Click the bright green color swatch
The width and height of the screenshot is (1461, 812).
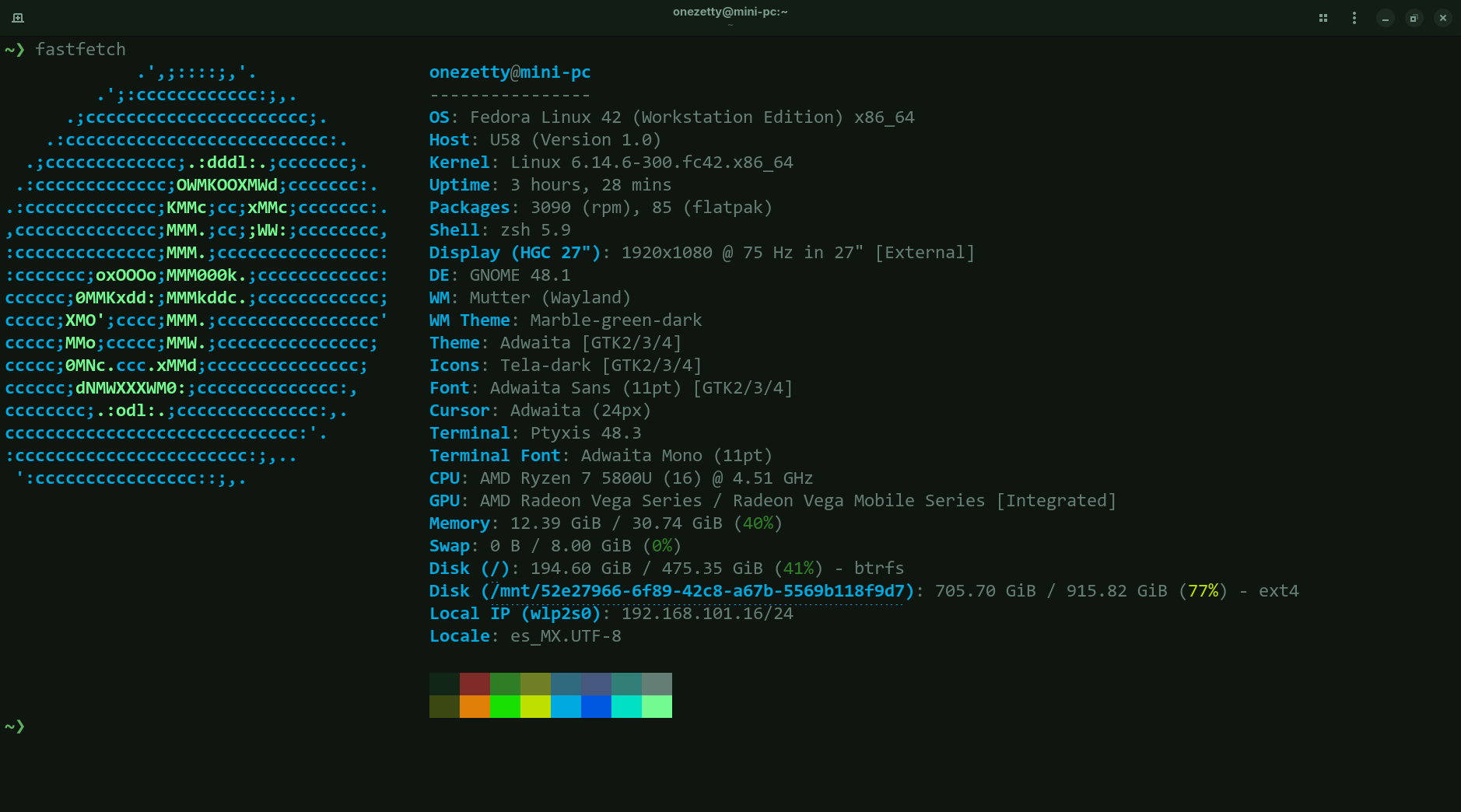click(505, 706)
